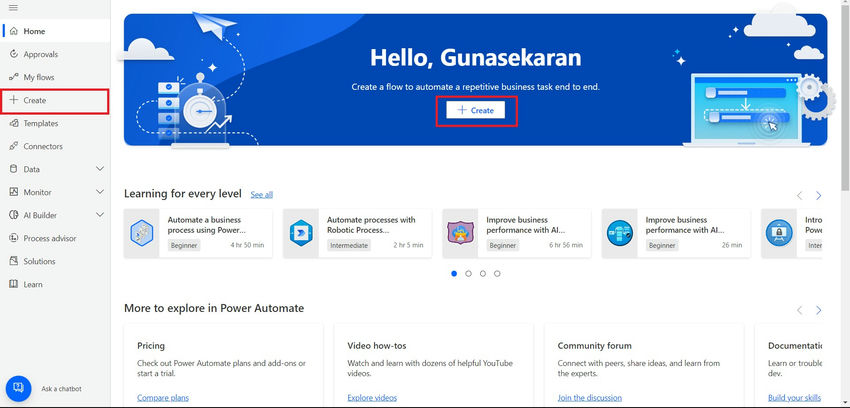Select the fourth carousel page dot

click(x=497, y=274)
